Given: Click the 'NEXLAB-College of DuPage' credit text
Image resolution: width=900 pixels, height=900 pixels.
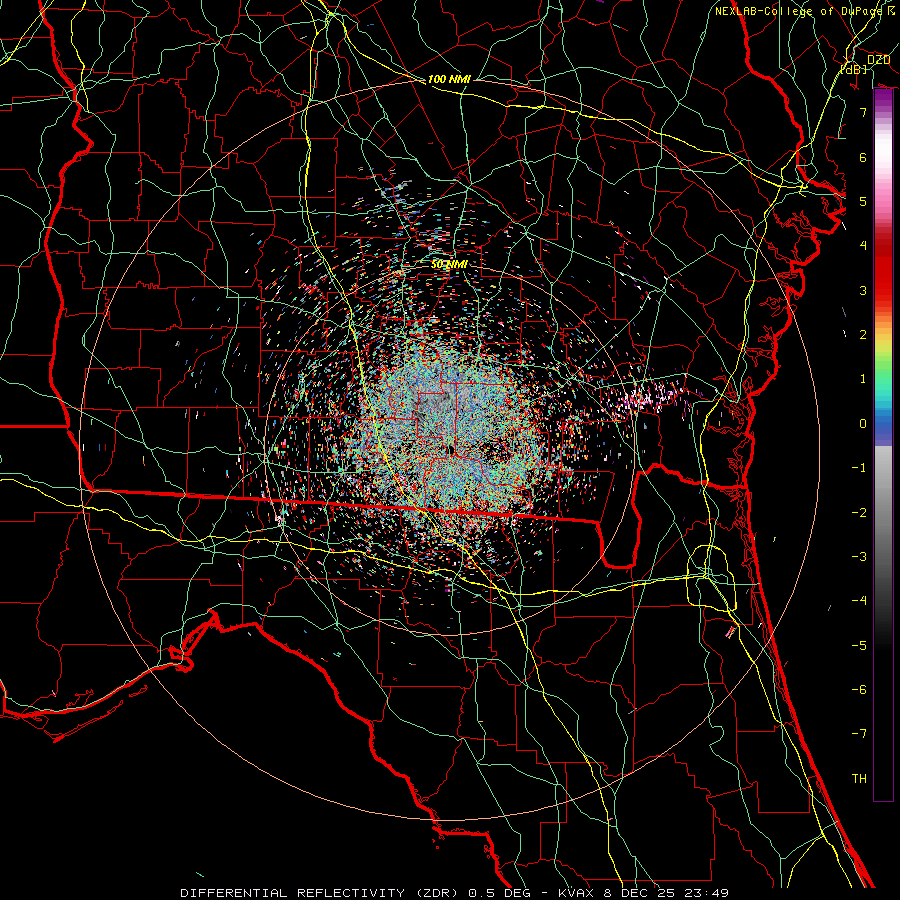Looking at the screenshot, I should tap(798, 11).
